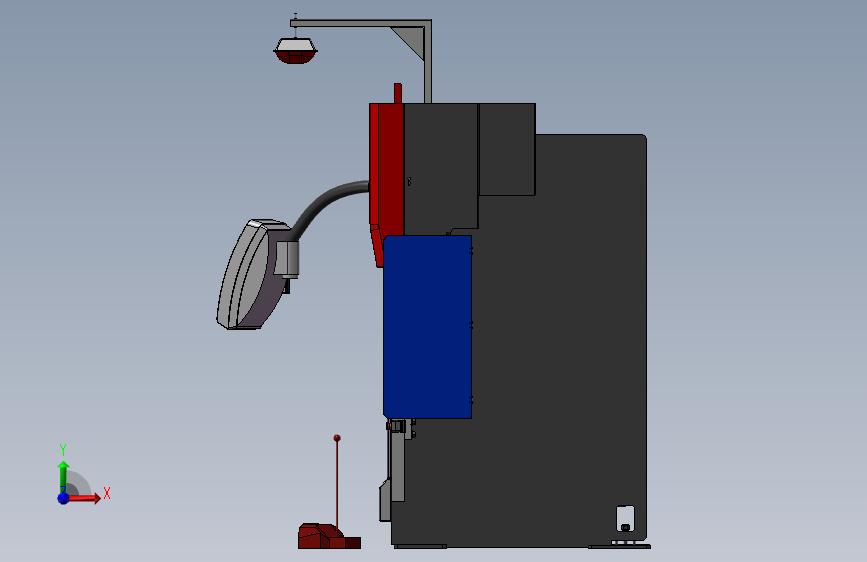Viewport: 867px width, 562px height.
Task: Click the triangular gusset bracket
Action: coord(412,40)
